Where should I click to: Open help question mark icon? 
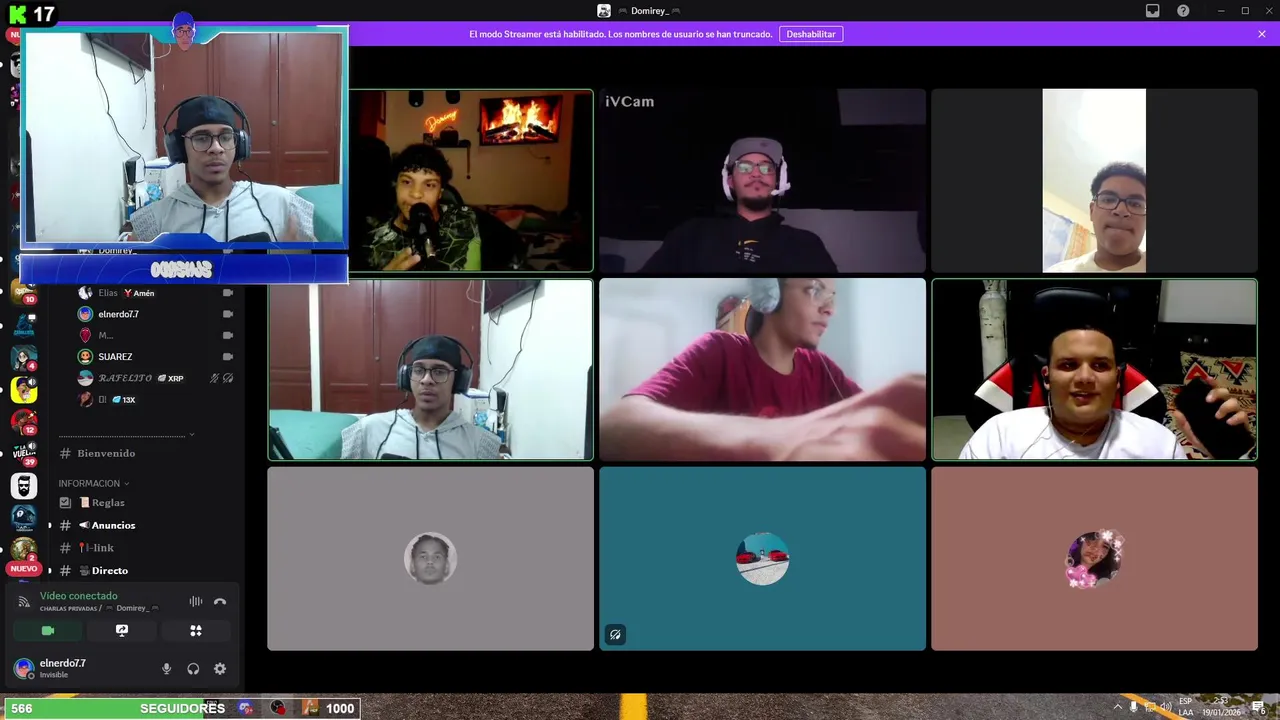click(1183, 11)
